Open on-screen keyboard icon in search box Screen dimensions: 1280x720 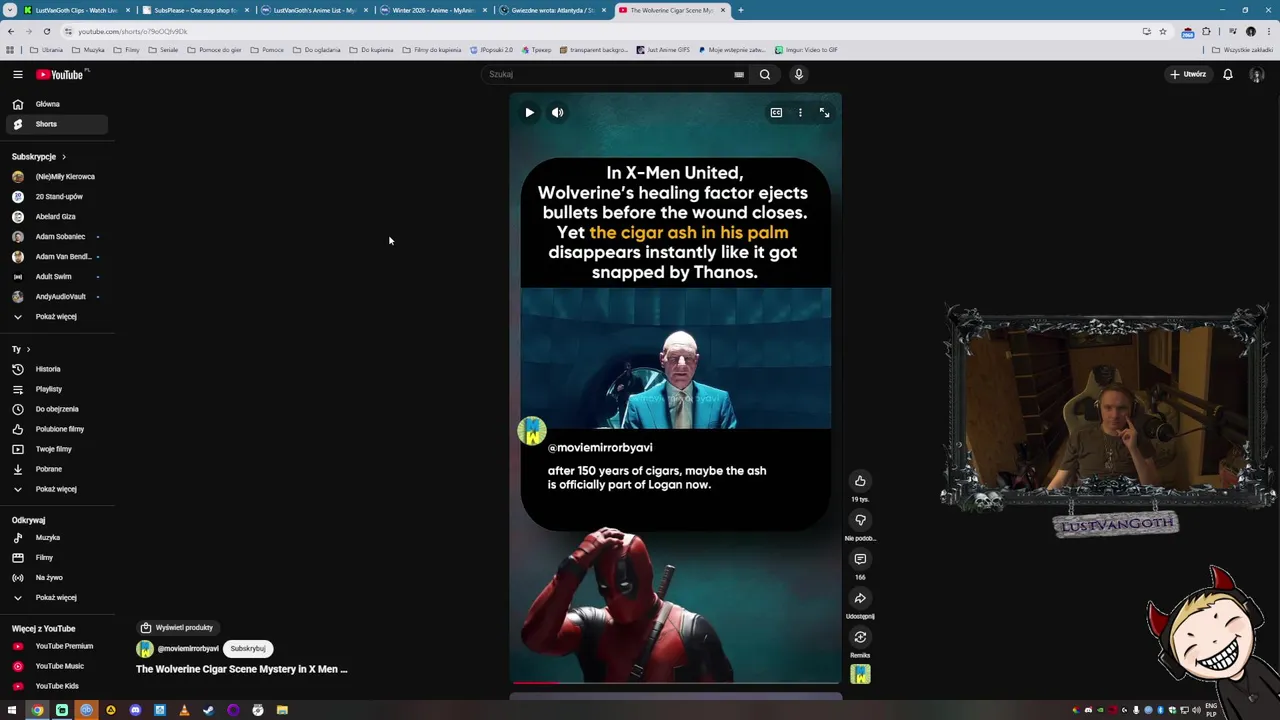tap(739, 74)
